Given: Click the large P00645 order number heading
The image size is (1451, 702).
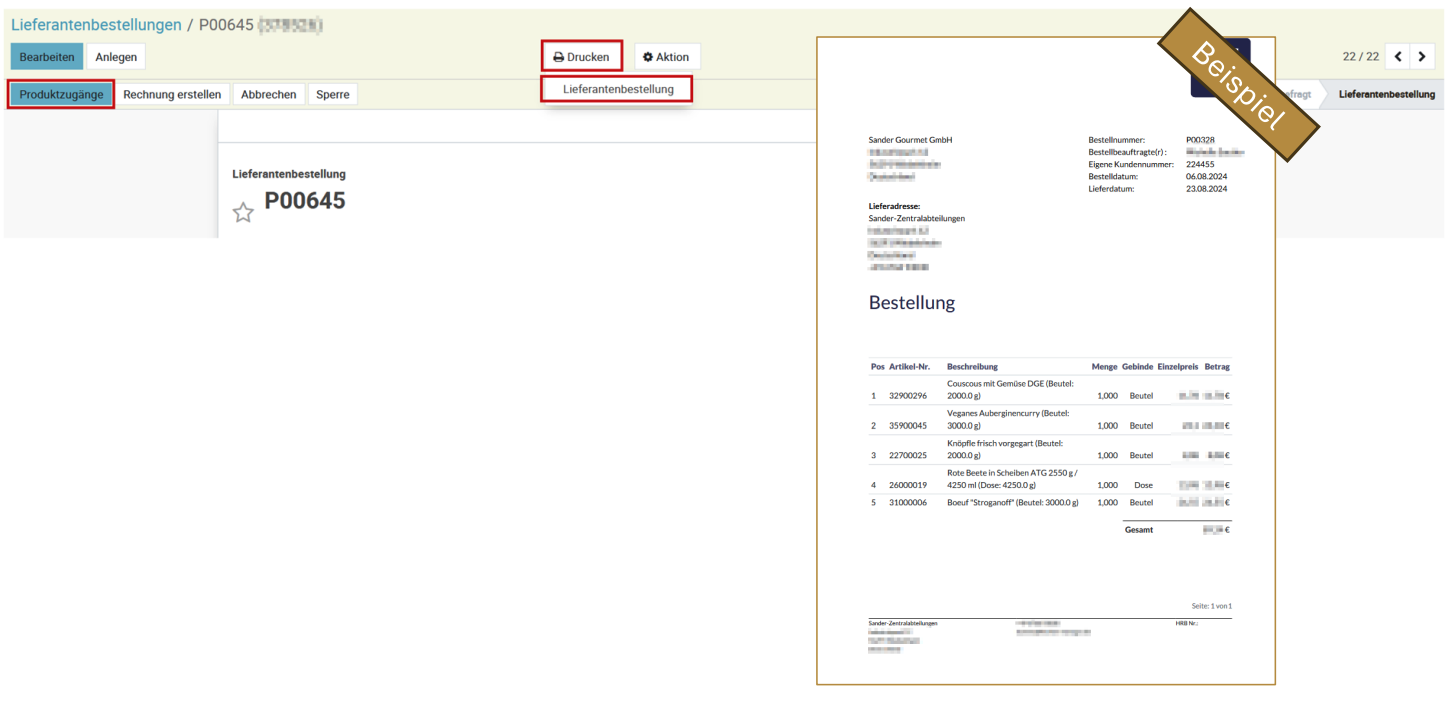Looking at the screenshot, I should (304, 201).
